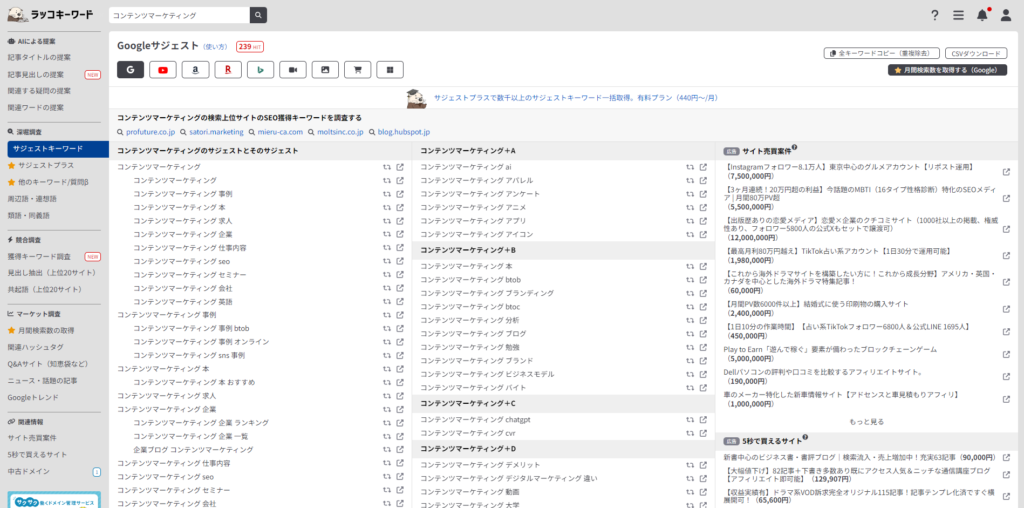Switch to Rakuten suggest source
1024x508 pixels.
(228, 69)
